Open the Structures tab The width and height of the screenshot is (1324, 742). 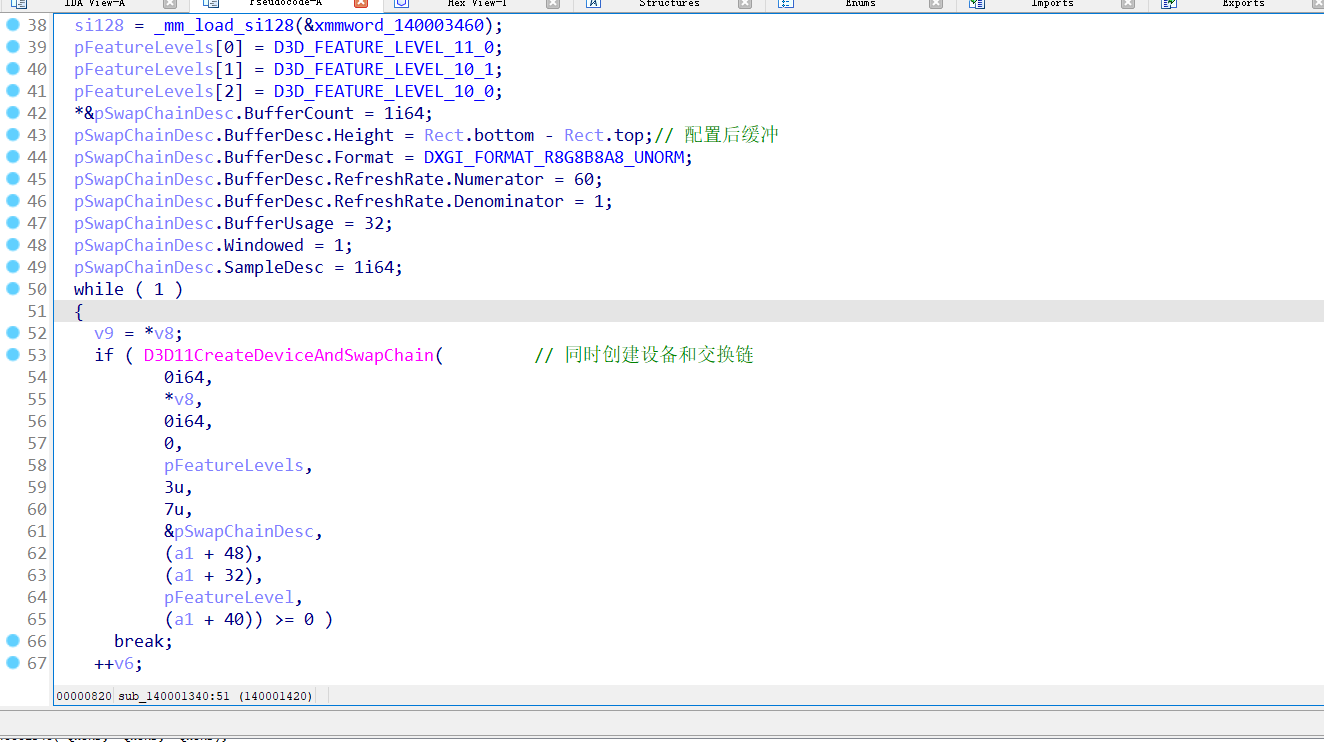(669, 4)
